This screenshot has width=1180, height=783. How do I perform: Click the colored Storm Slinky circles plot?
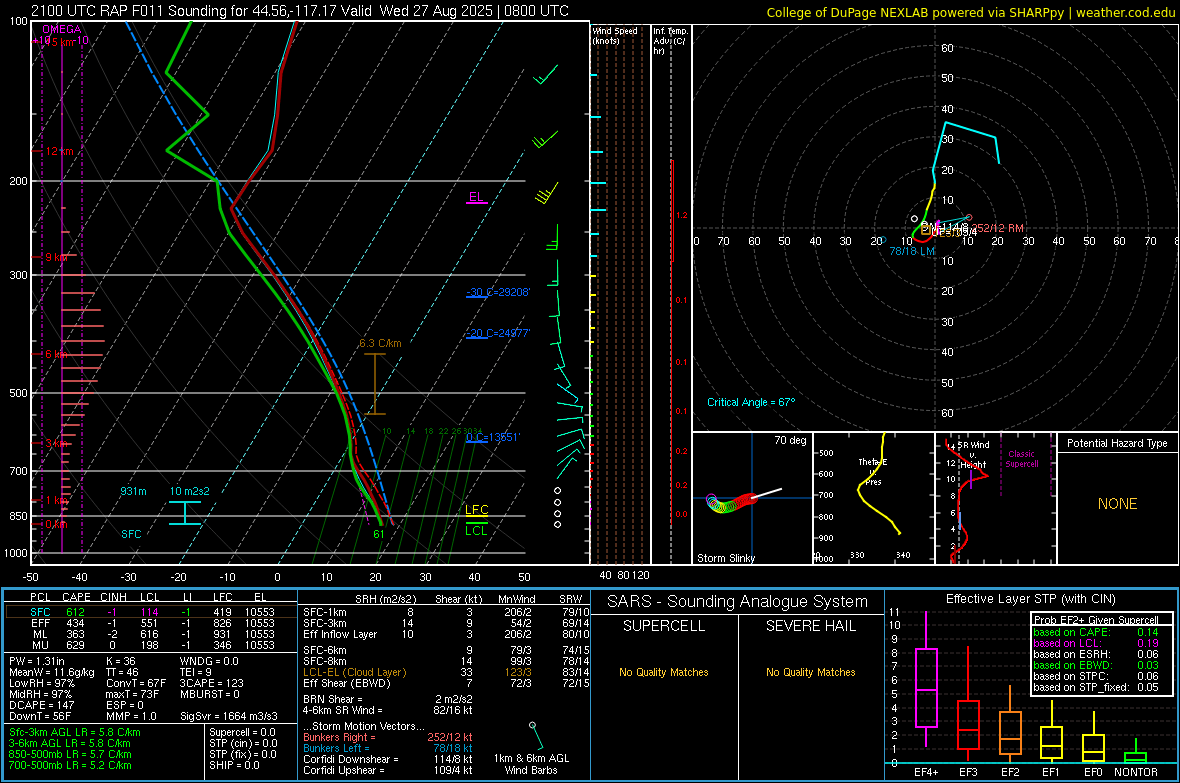tap(731, 502)
